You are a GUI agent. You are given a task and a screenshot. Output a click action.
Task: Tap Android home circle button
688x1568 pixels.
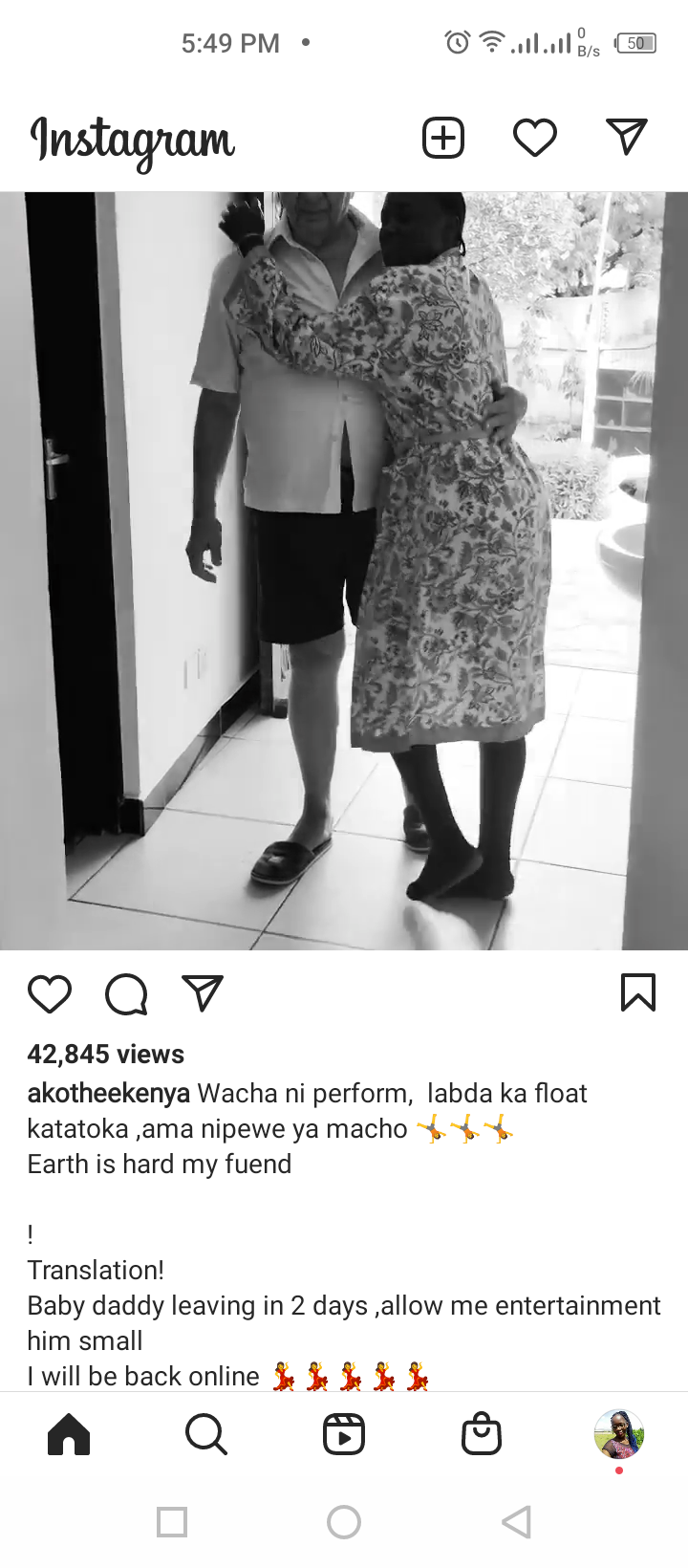(x=344, y=1522)
